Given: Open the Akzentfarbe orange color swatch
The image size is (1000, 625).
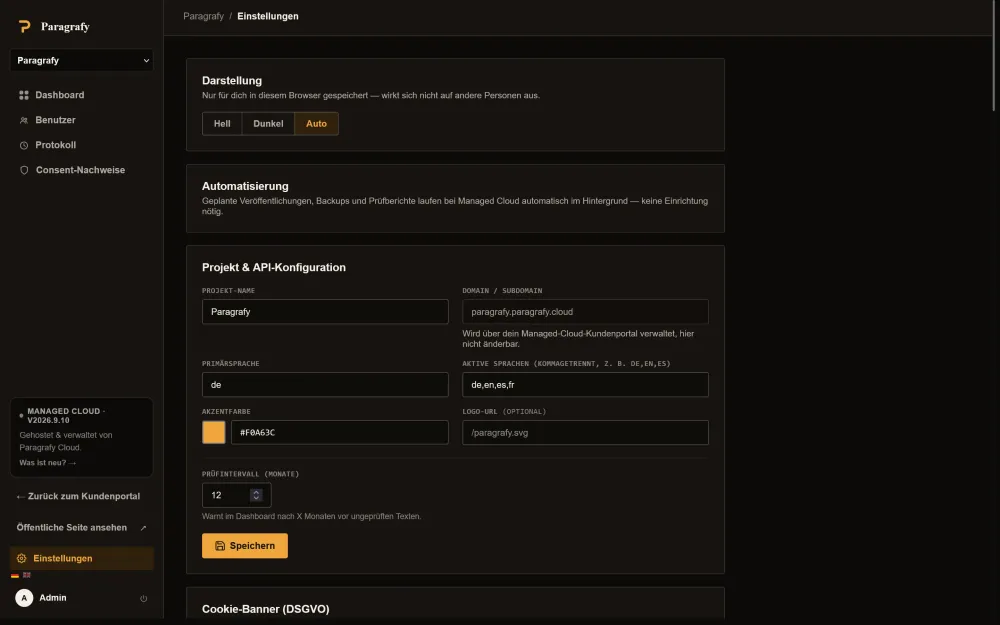Looking at the screenshot, I should (214, 432).
